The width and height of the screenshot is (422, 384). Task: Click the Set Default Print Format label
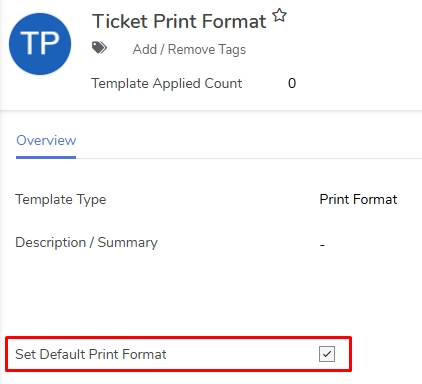pos(91,354)
